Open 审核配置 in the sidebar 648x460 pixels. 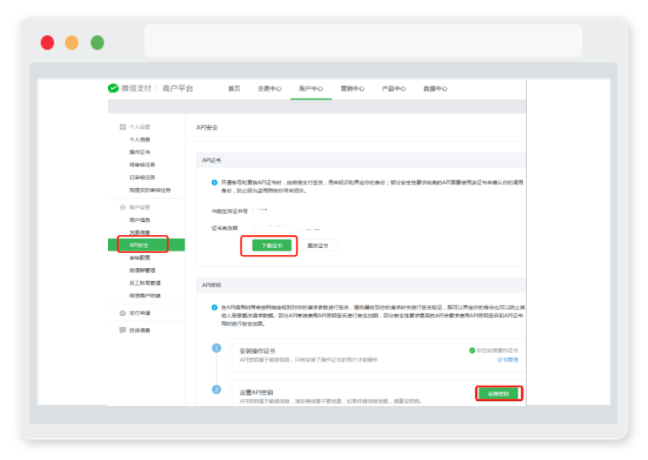click(140, 257)
